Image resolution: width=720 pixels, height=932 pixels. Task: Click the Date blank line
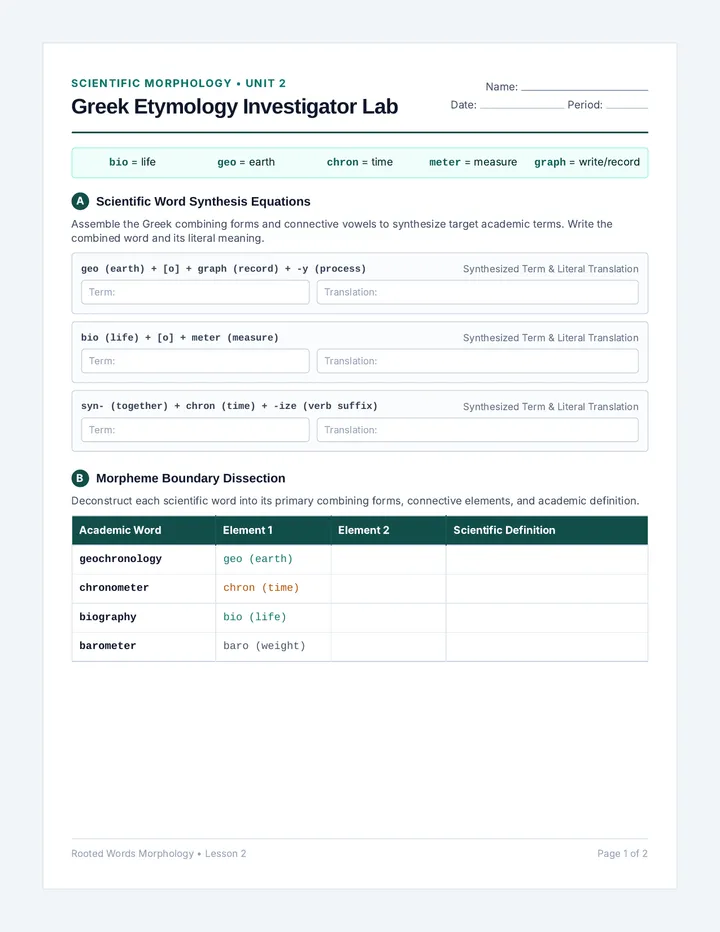point(521,106)
